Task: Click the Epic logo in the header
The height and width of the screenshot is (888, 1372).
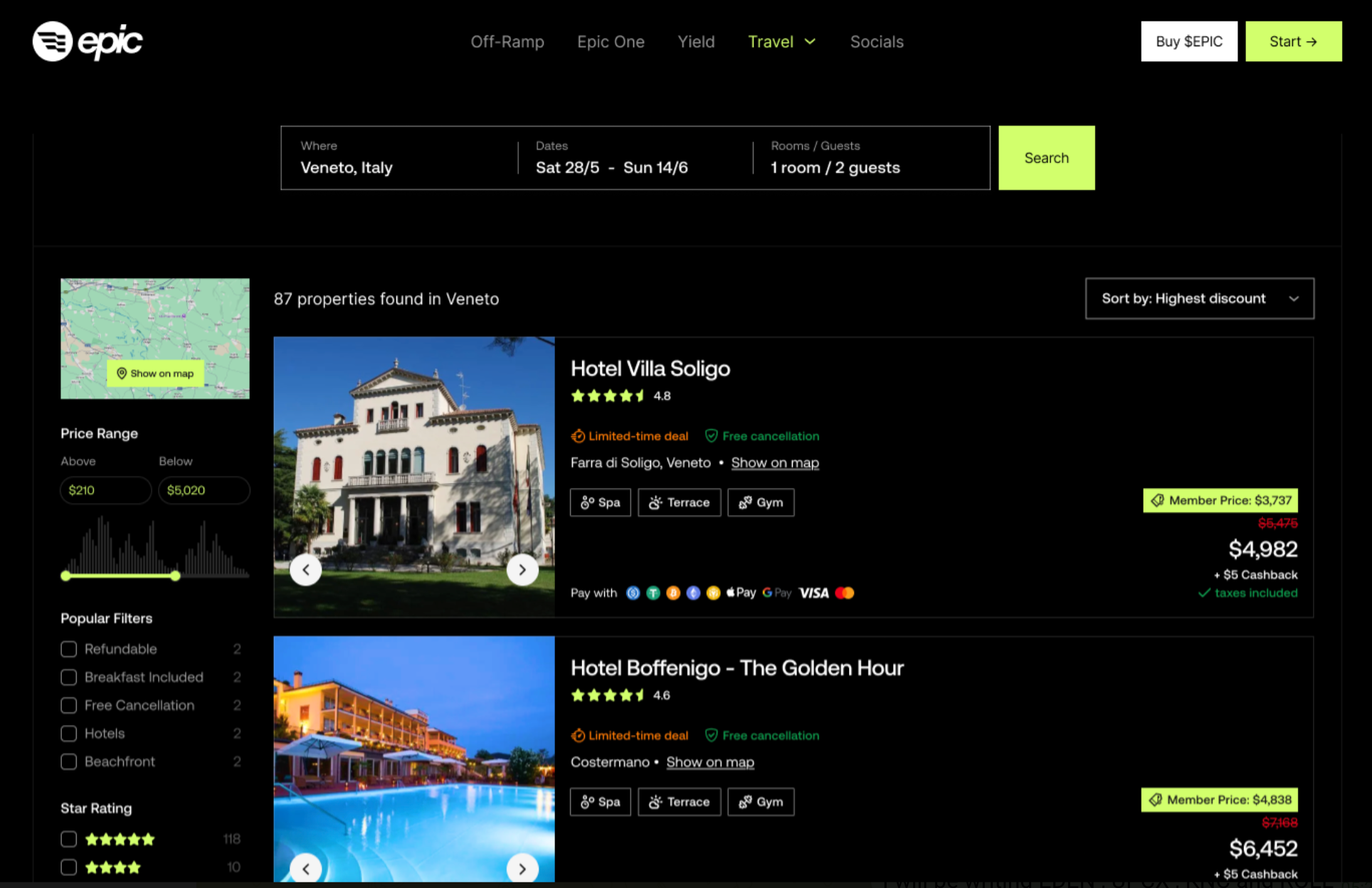Action: [x=88, y=41]
